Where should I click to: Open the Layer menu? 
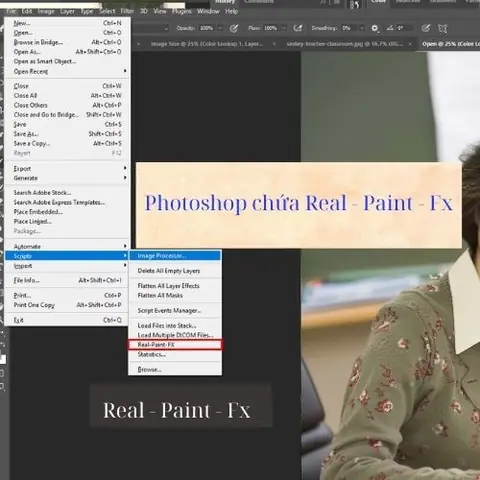67,11
